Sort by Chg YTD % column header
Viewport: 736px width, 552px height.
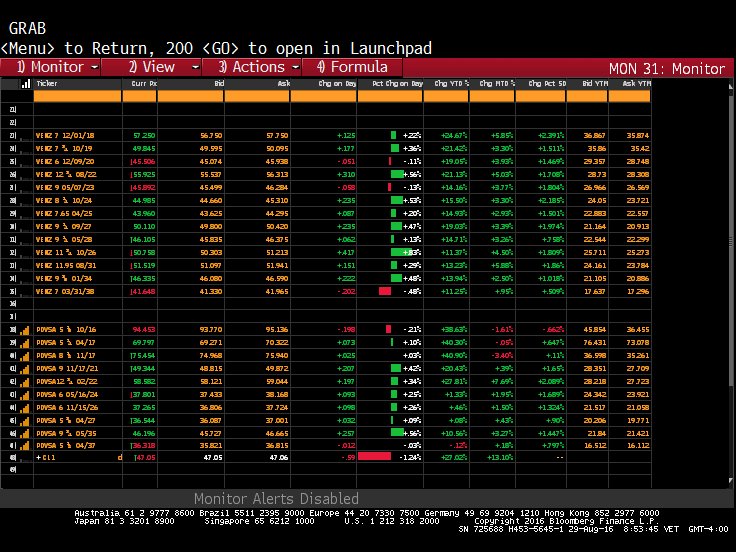click(x=452, y=84)
